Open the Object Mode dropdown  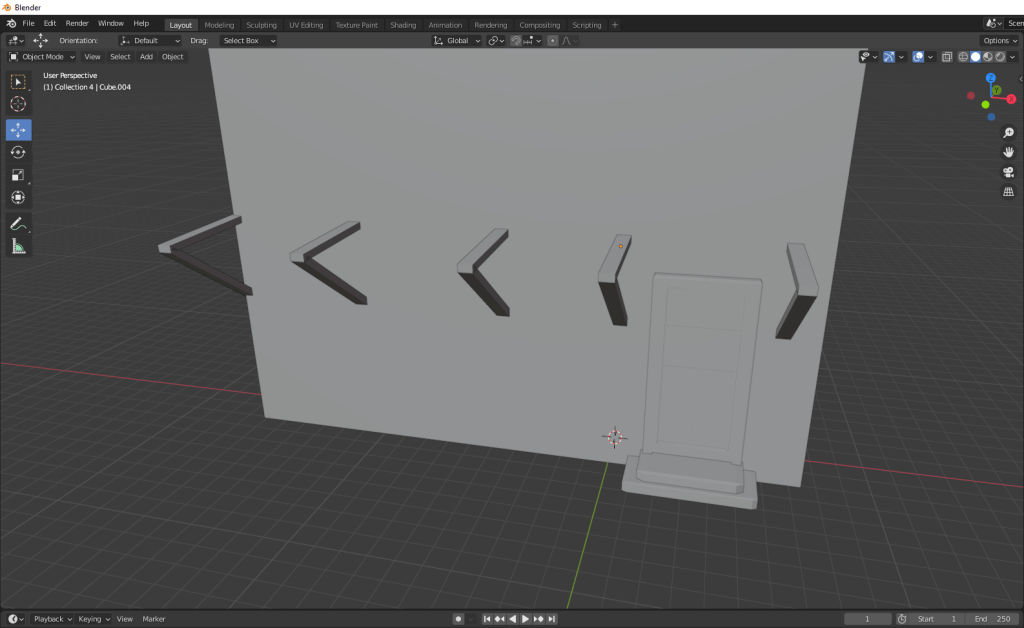click(42, 57)
